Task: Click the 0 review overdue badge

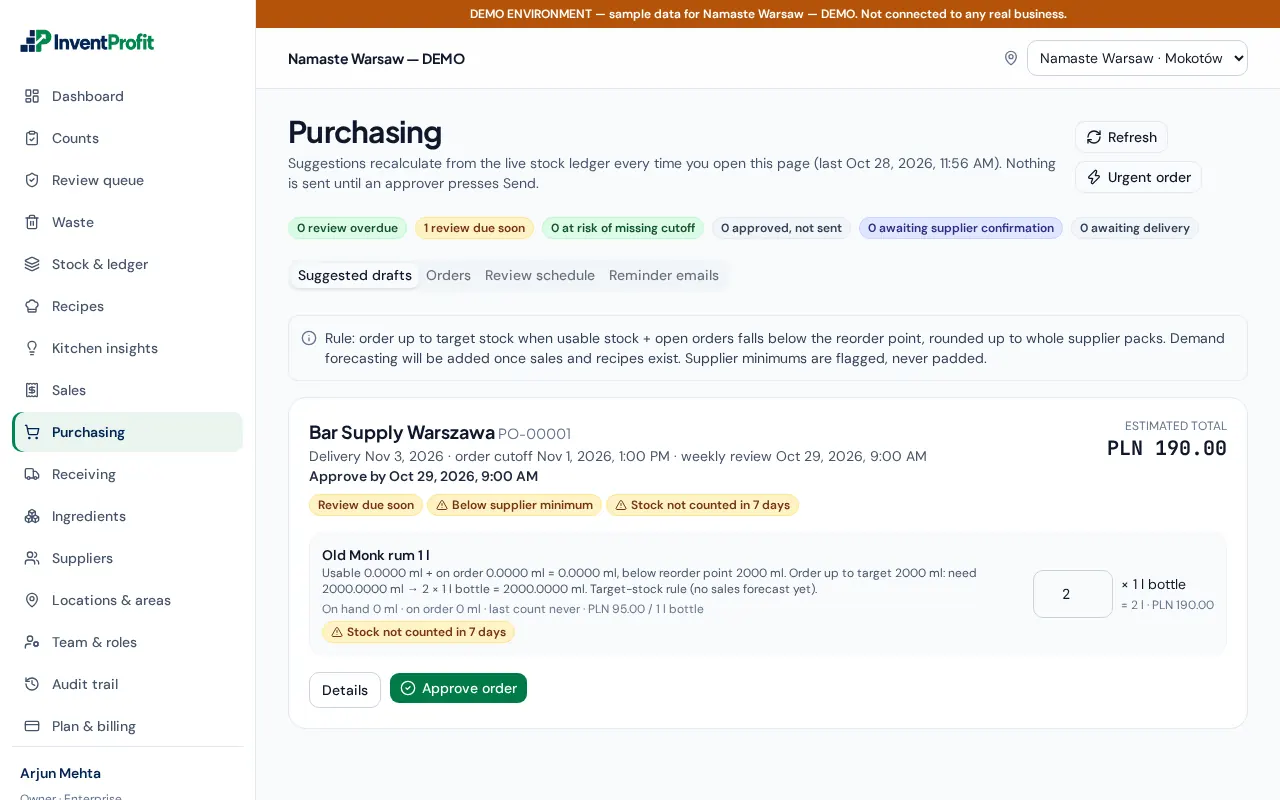Action: pyautogui.click(x=347, y=228)
